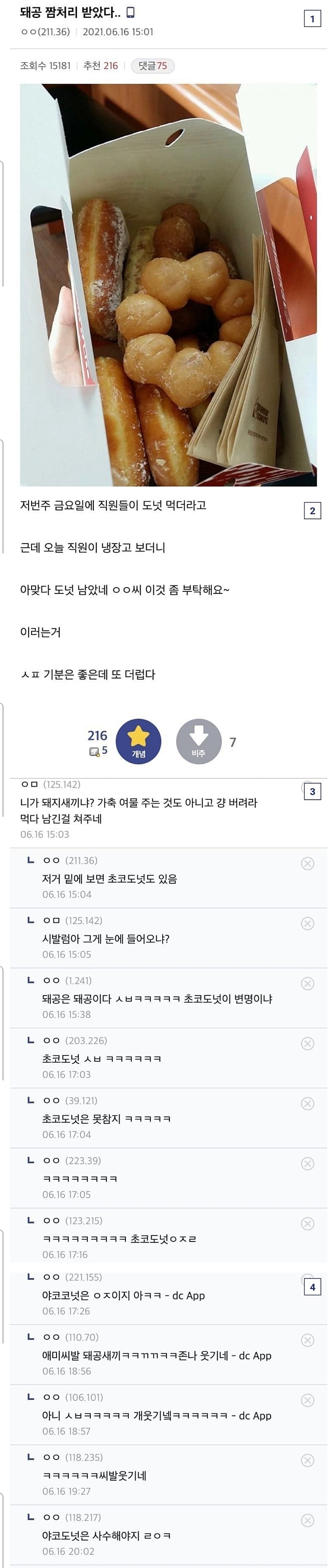Screen dimensions: 332x1568
Task: Open the donut box photo
Action: point(168,285)
